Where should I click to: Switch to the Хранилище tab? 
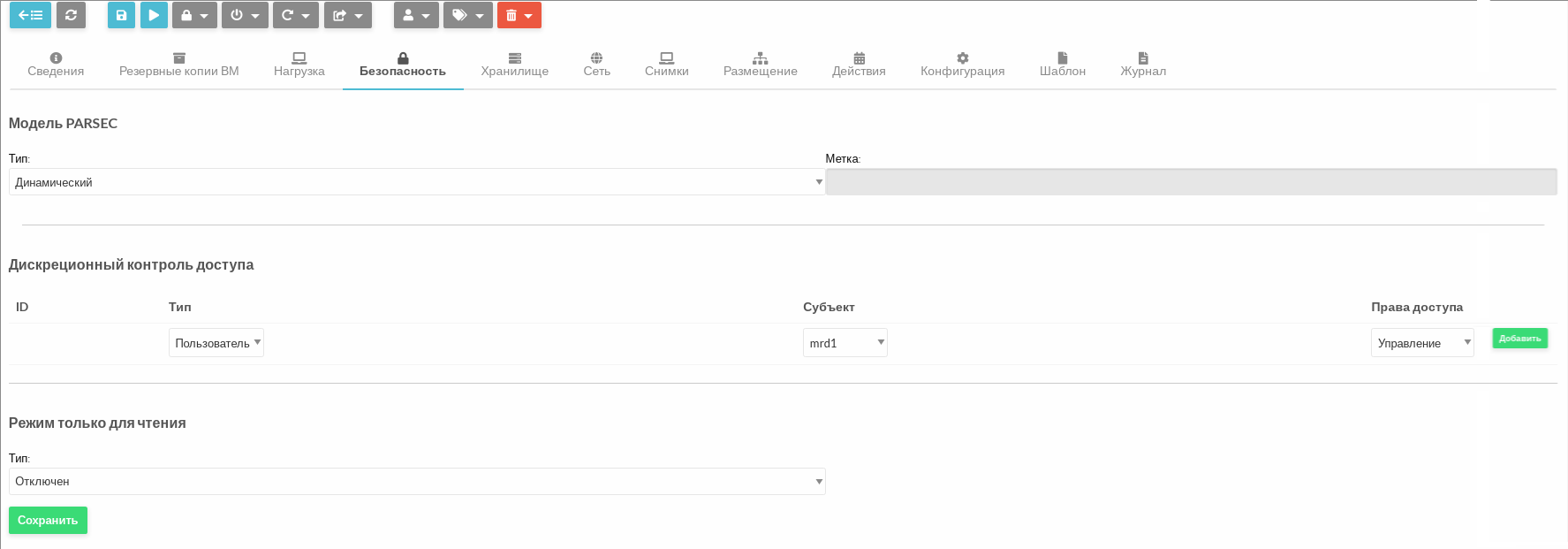pyautogui.click(x=514, y=65)
